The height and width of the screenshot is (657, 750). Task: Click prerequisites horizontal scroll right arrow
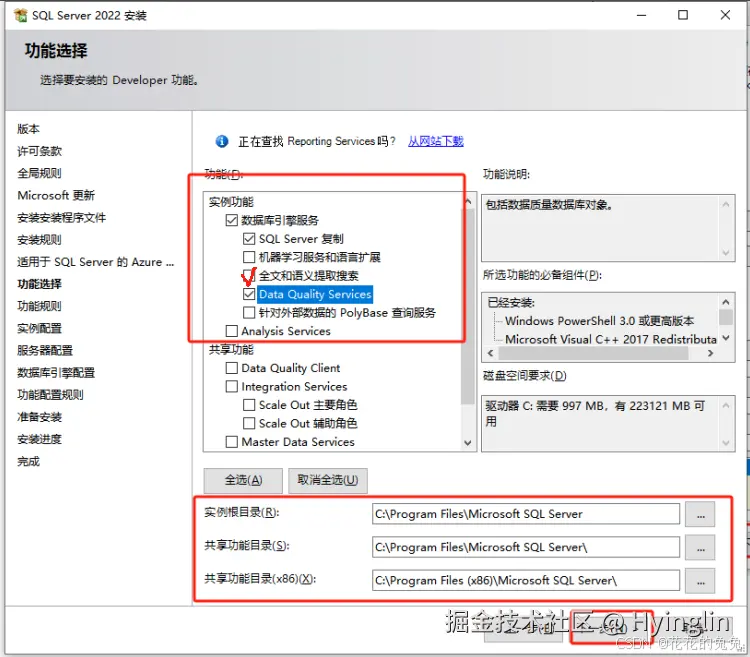click(710, 353)
